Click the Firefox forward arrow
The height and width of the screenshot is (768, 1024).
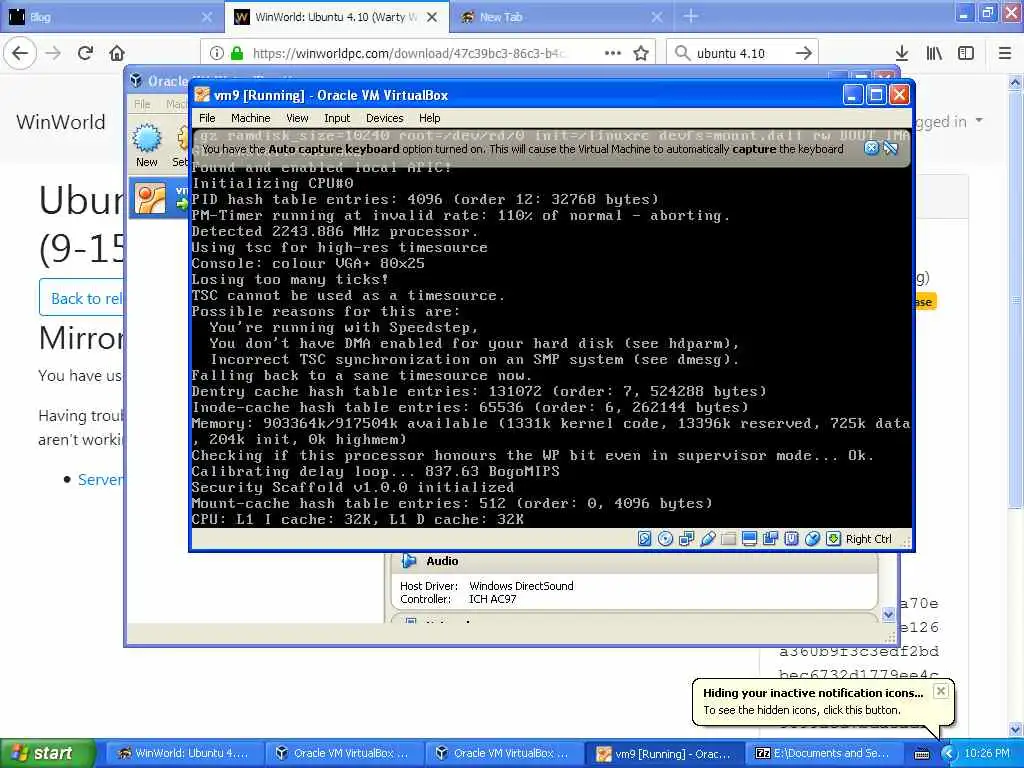coord(54,53)
